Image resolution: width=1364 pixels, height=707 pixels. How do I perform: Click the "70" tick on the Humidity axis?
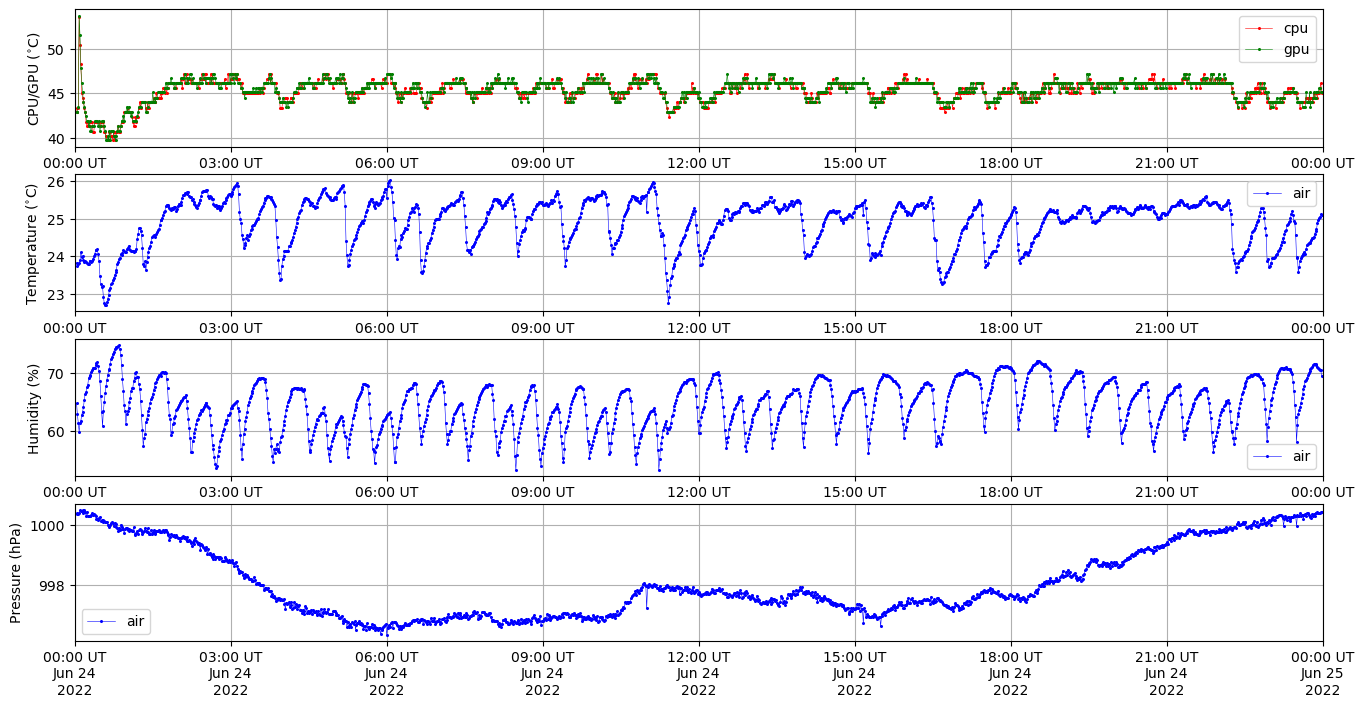(56, 374)
